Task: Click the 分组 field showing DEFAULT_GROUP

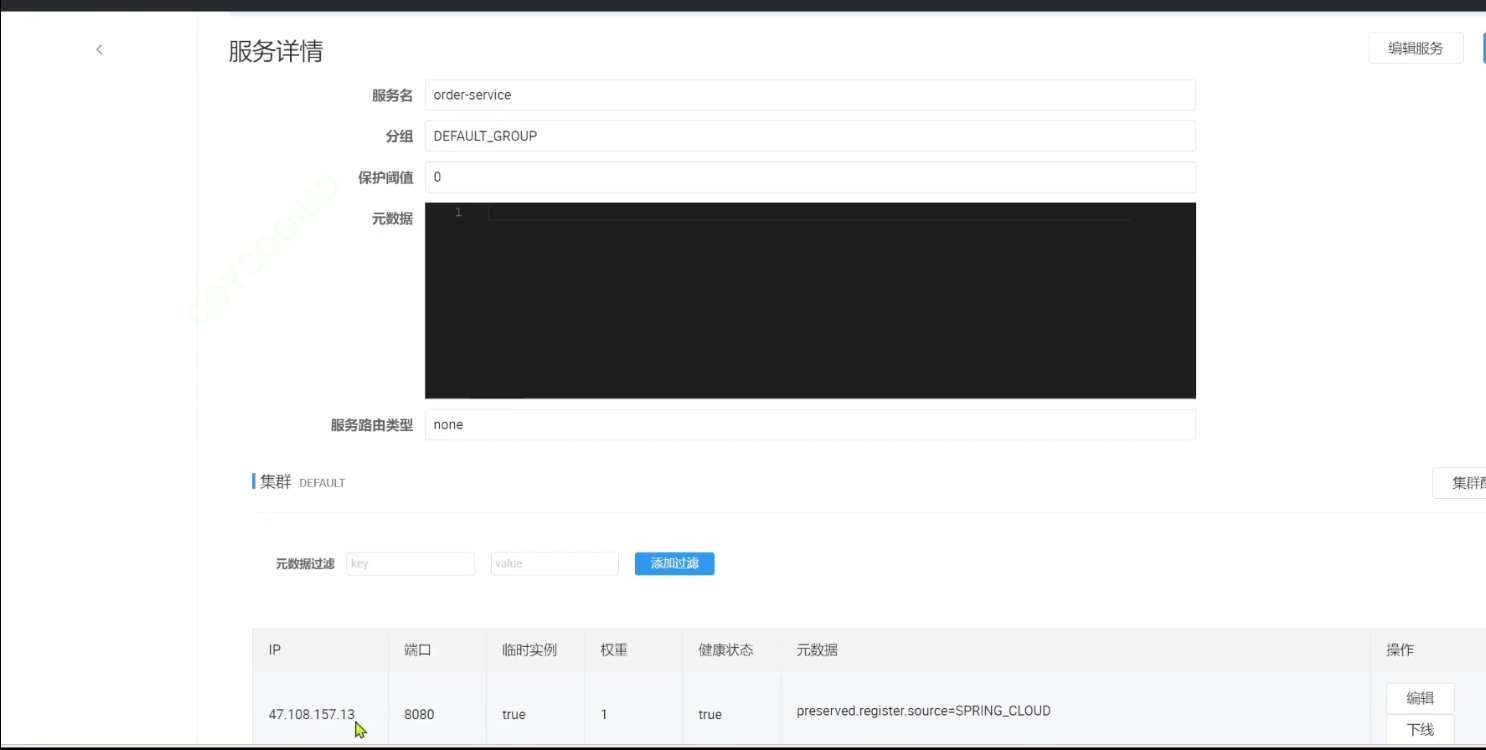Action: 810,136
